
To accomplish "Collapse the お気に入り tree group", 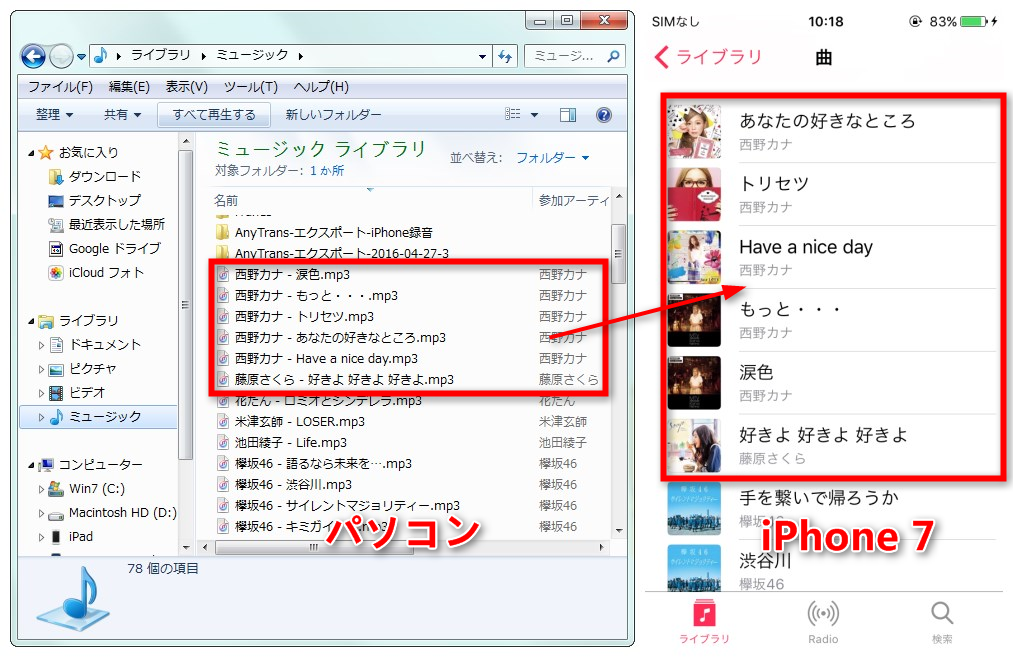I will point(31,153).
